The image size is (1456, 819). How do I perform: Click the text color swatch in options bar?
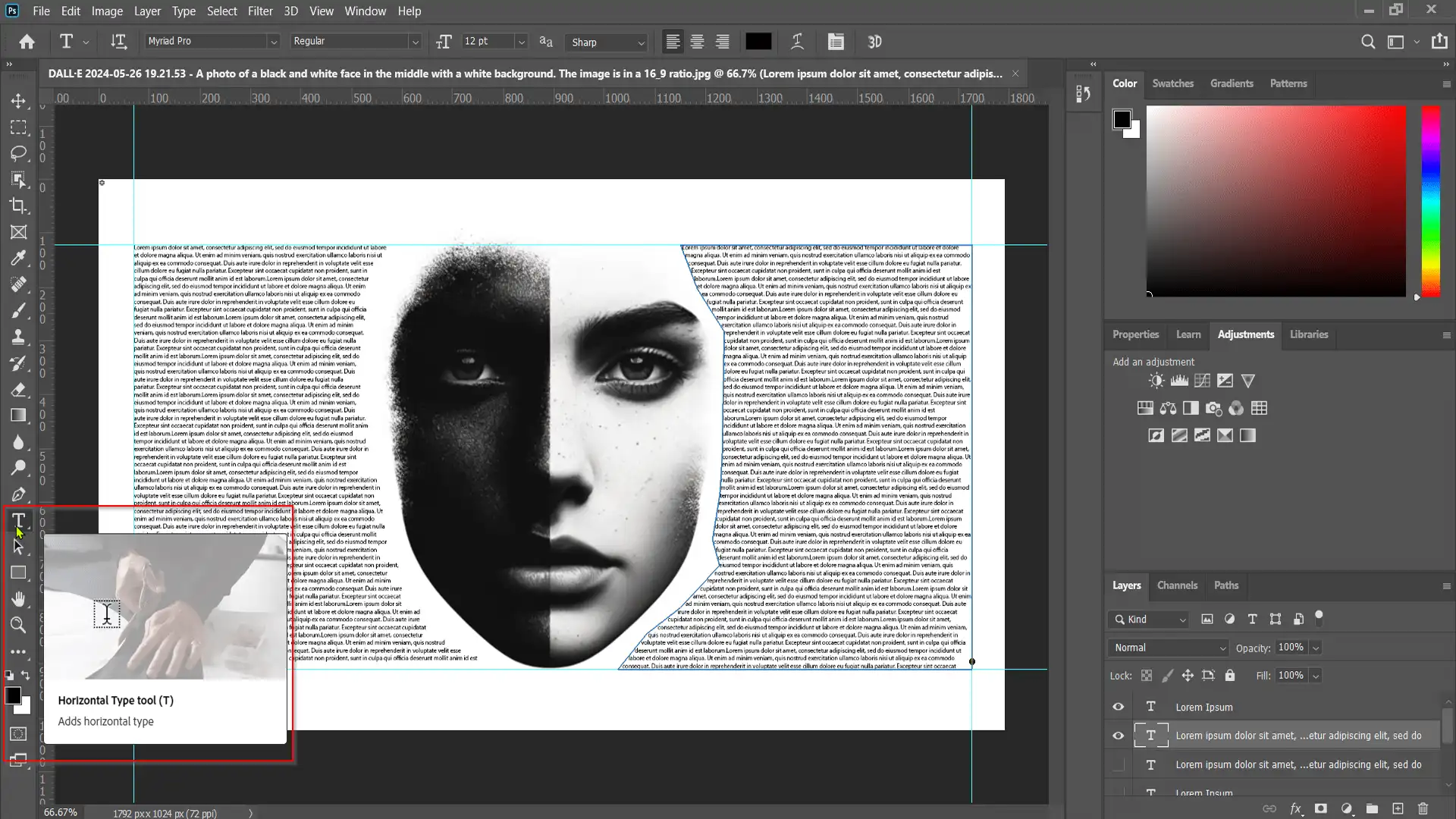coord(758,42)
